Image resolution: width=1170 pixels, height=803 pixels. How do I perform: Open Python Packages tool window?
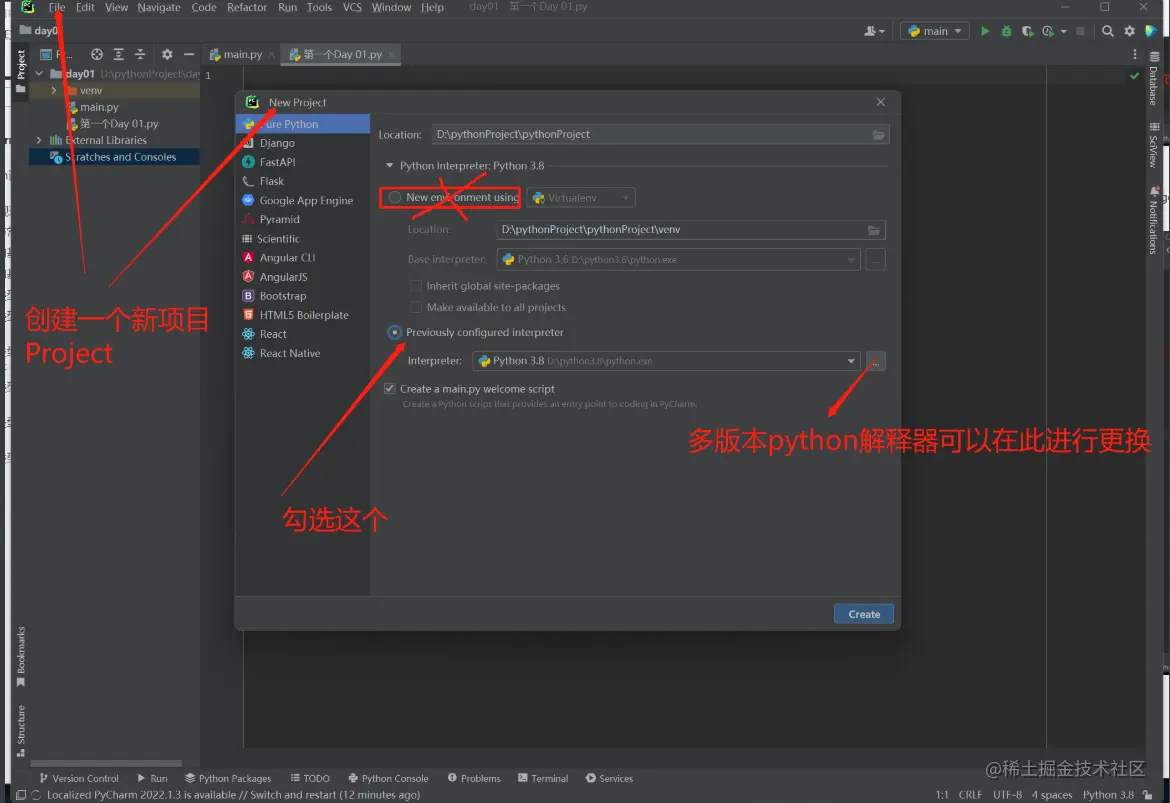coord(228,778)
